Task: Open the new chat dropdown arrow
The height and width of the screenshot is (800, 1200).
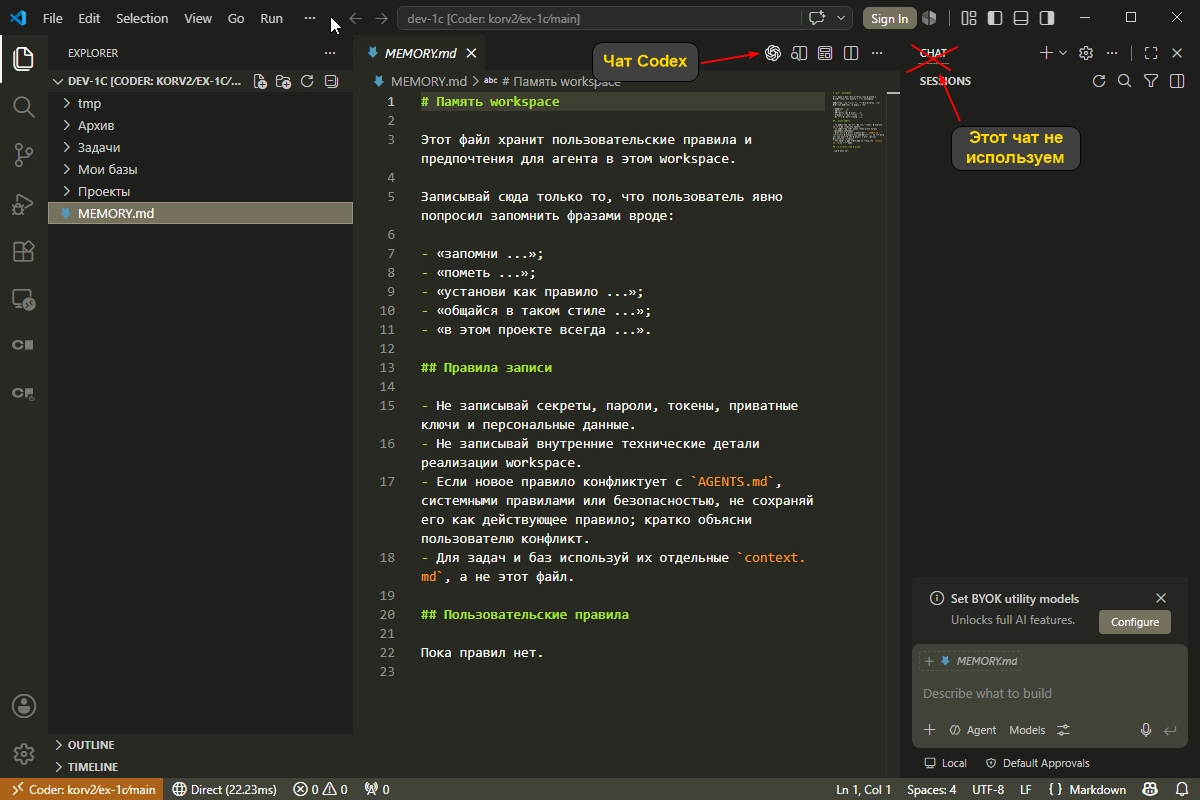Action: tap(1063, 53)
